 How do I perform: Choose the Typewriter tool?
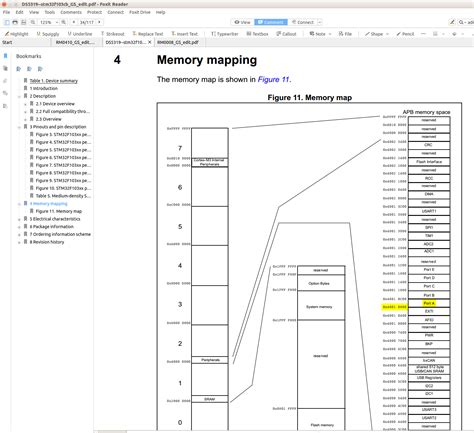[225, 34]
